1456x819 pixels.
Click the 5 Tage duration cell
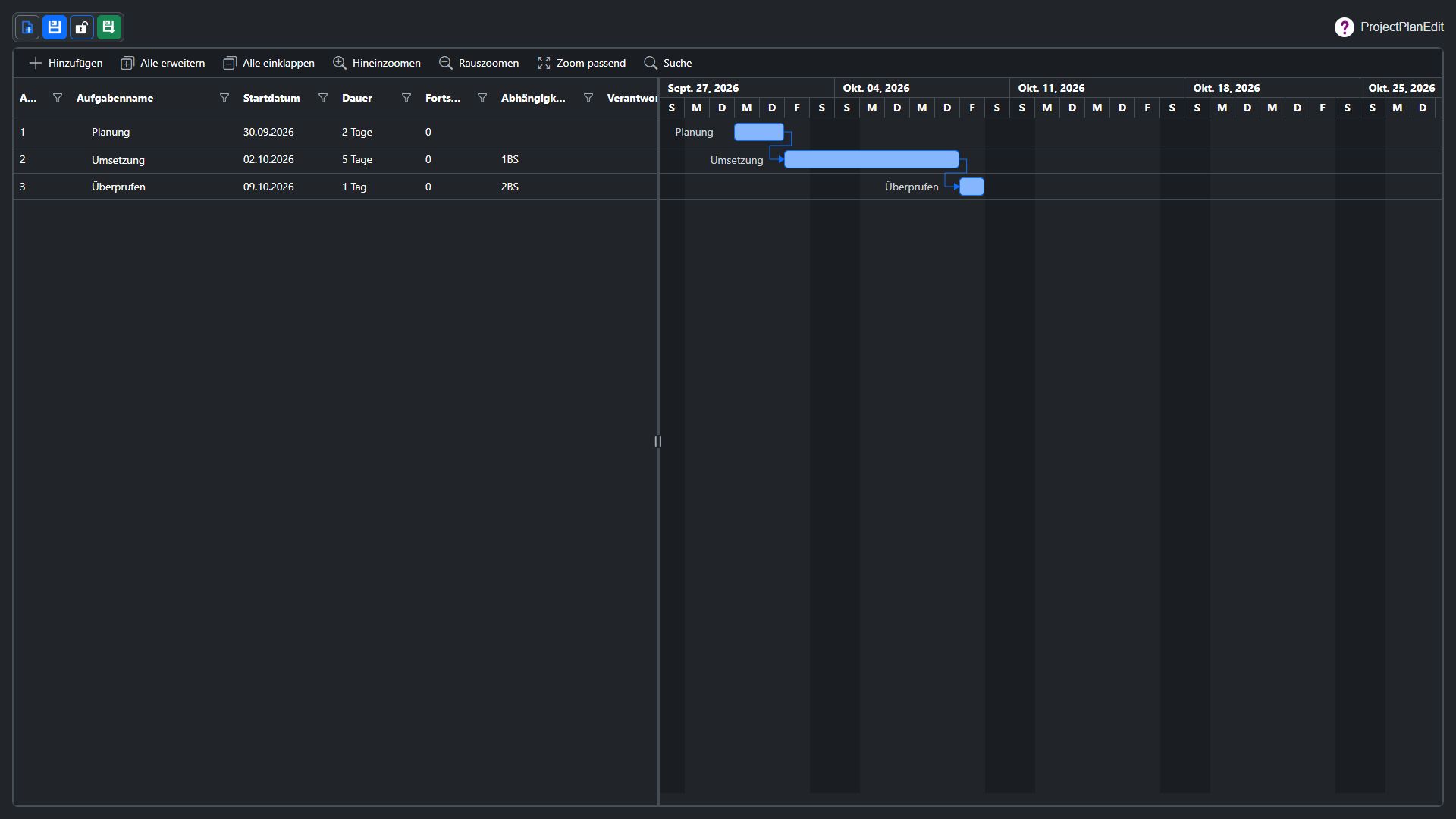click(357, 159)
